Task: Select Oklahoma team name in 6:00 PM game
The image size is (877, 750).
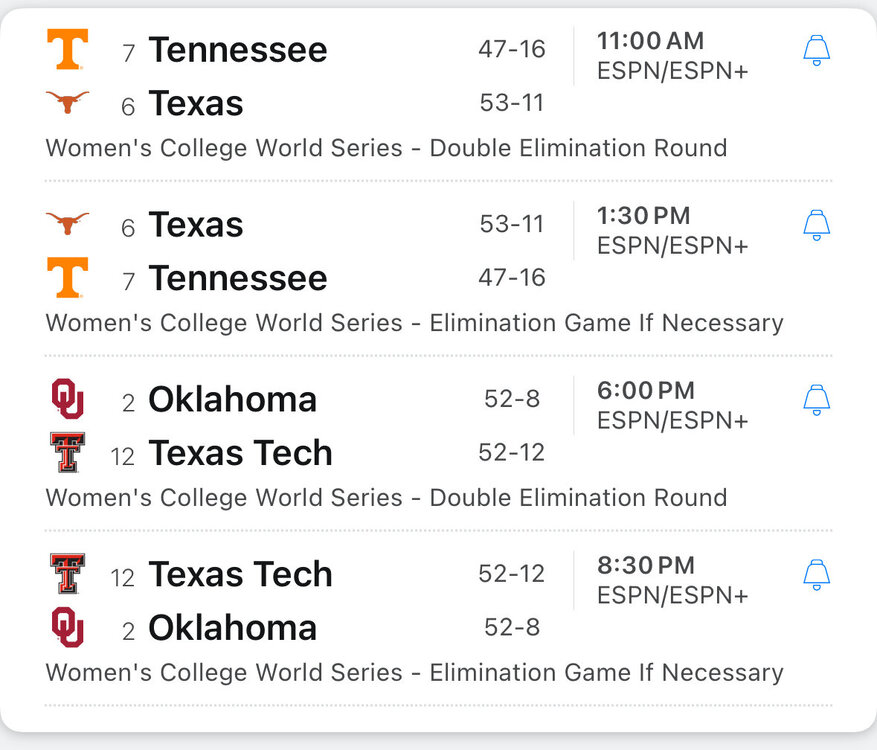Action: pos(232,400)
